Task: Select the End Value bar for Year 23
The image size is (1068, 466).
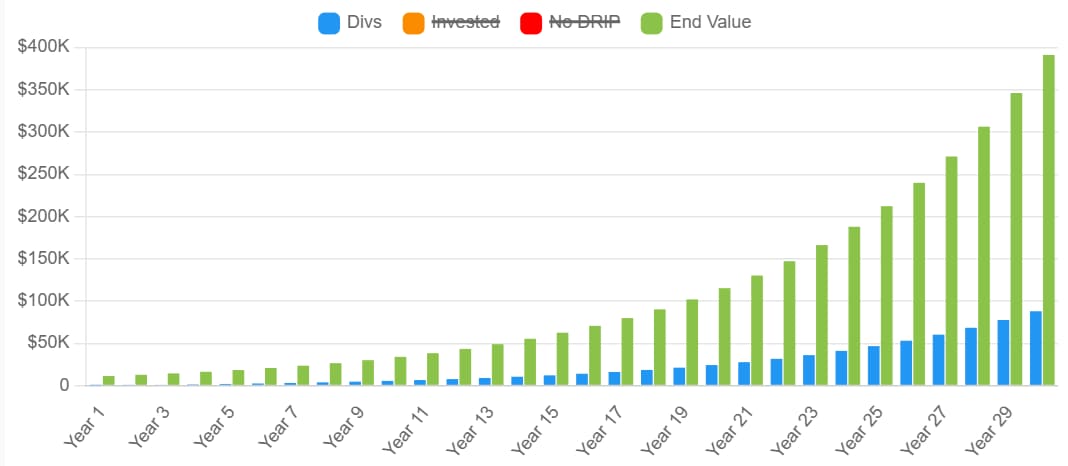Action: coord(822,315)
